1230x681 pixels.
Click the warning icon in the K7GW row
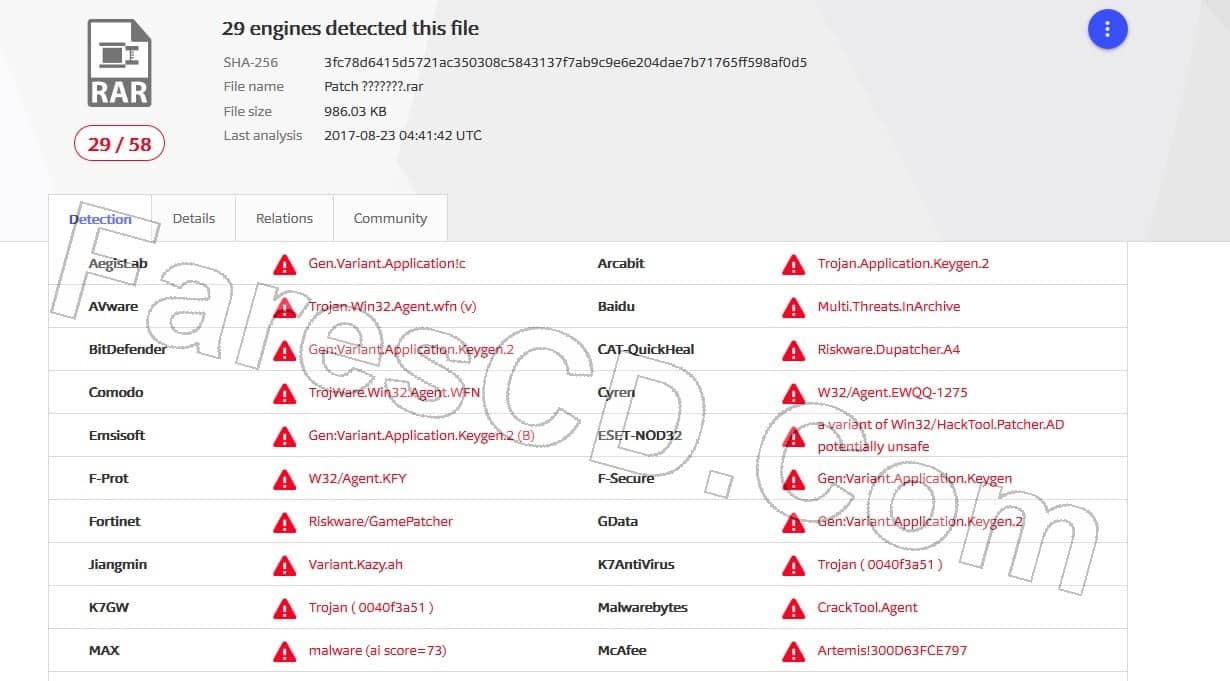coord(285,608)
